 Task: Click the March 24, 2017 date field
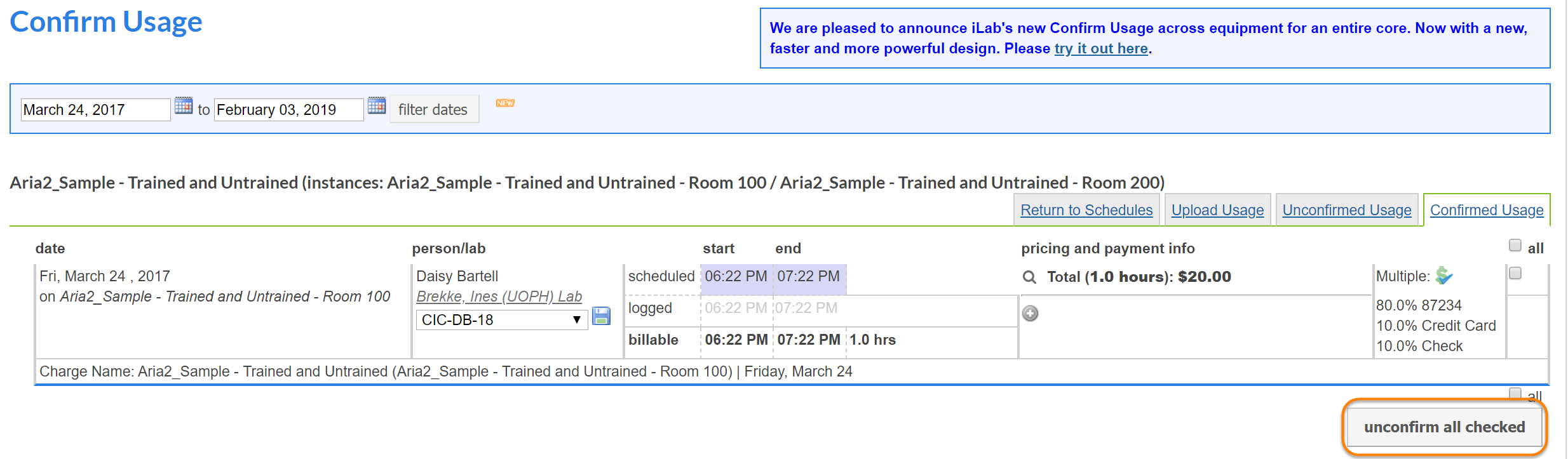coord(95,110)
